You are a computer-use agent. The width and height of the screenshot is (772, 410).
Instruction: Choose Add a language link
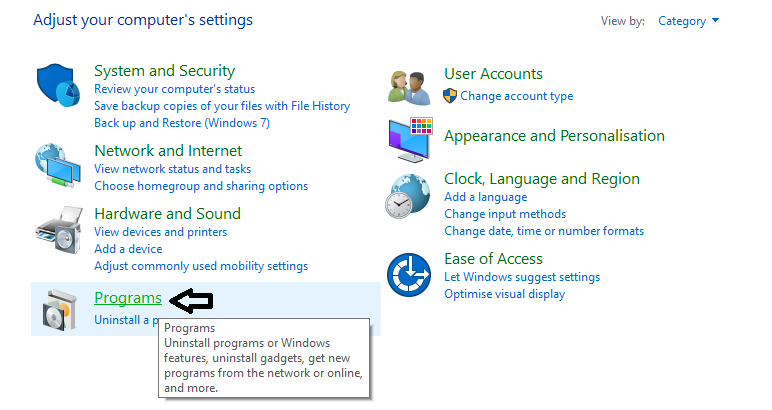click(x=485, y=197)
